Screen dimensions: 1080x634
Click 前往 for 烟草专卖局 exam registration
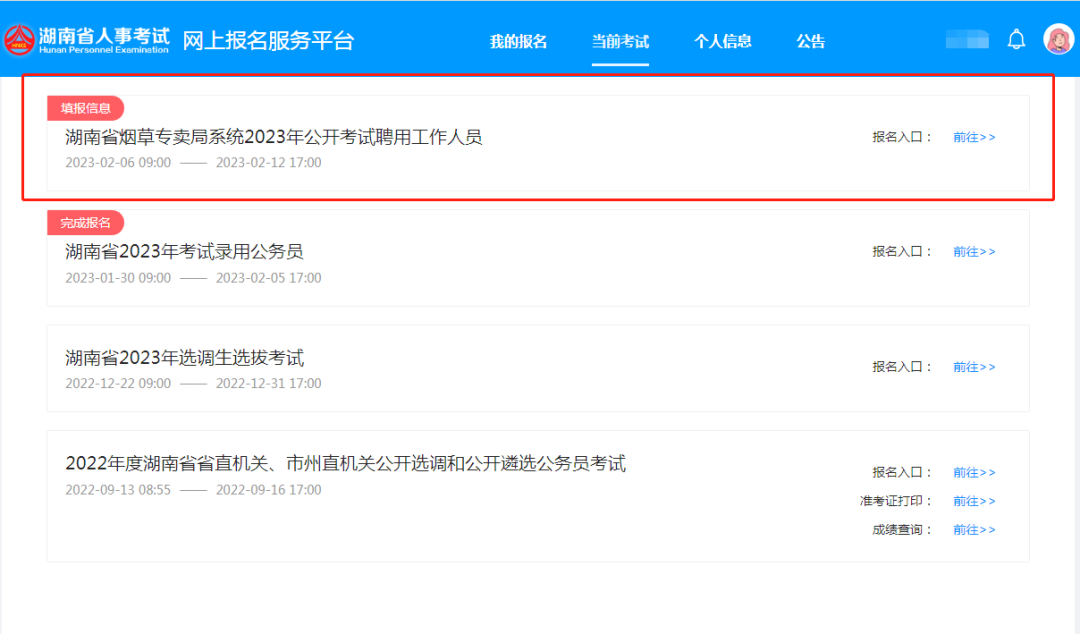973,138
